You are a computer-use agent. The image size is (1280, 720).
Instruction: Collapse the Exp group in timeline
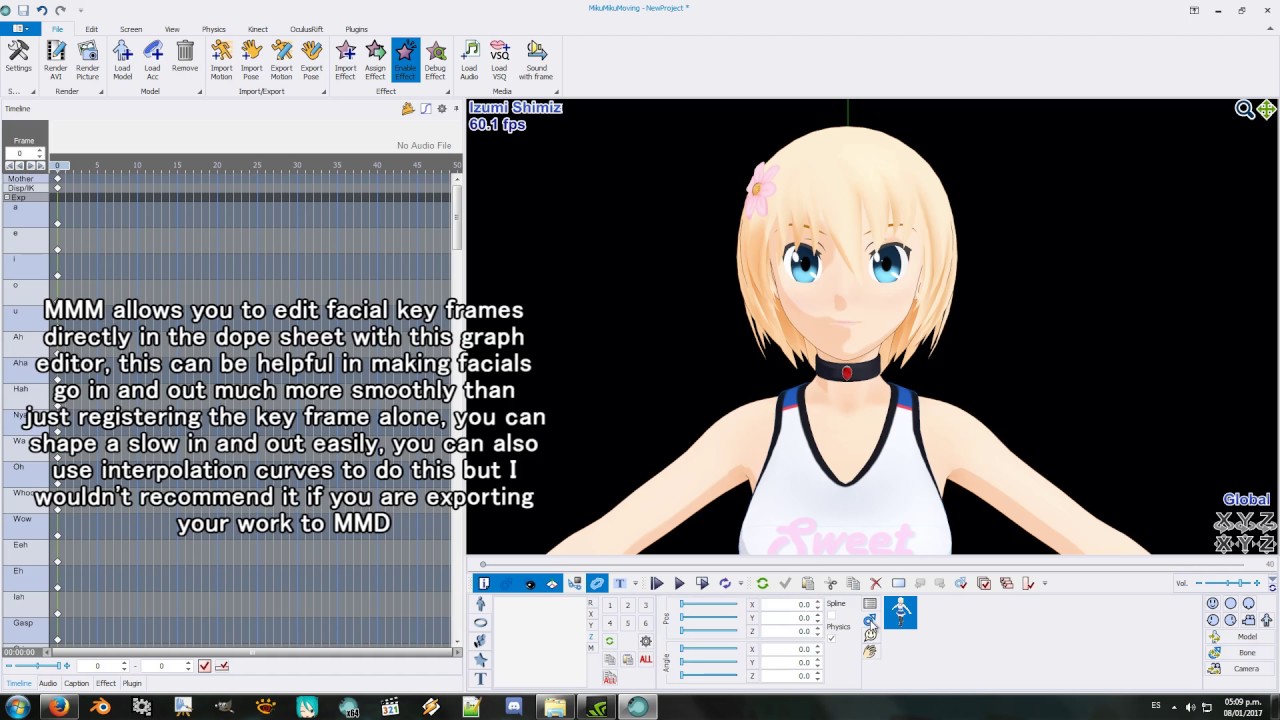[x=8, y=197]
